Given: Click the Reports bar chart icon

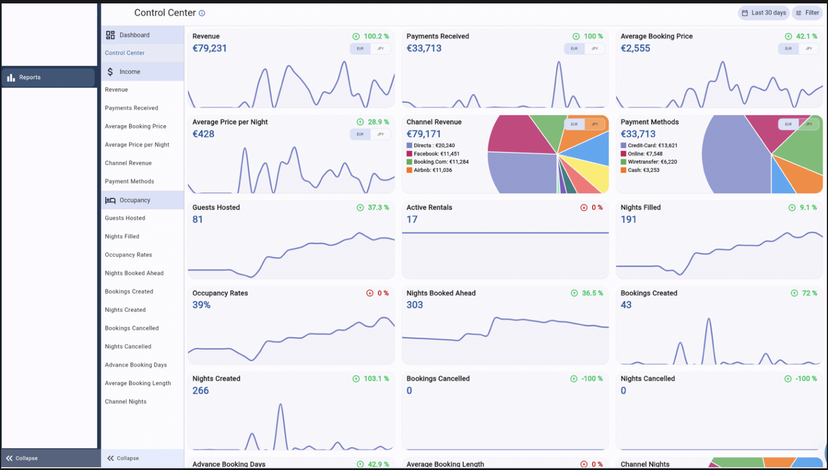Looking at the screenshot, I should 11,77.
